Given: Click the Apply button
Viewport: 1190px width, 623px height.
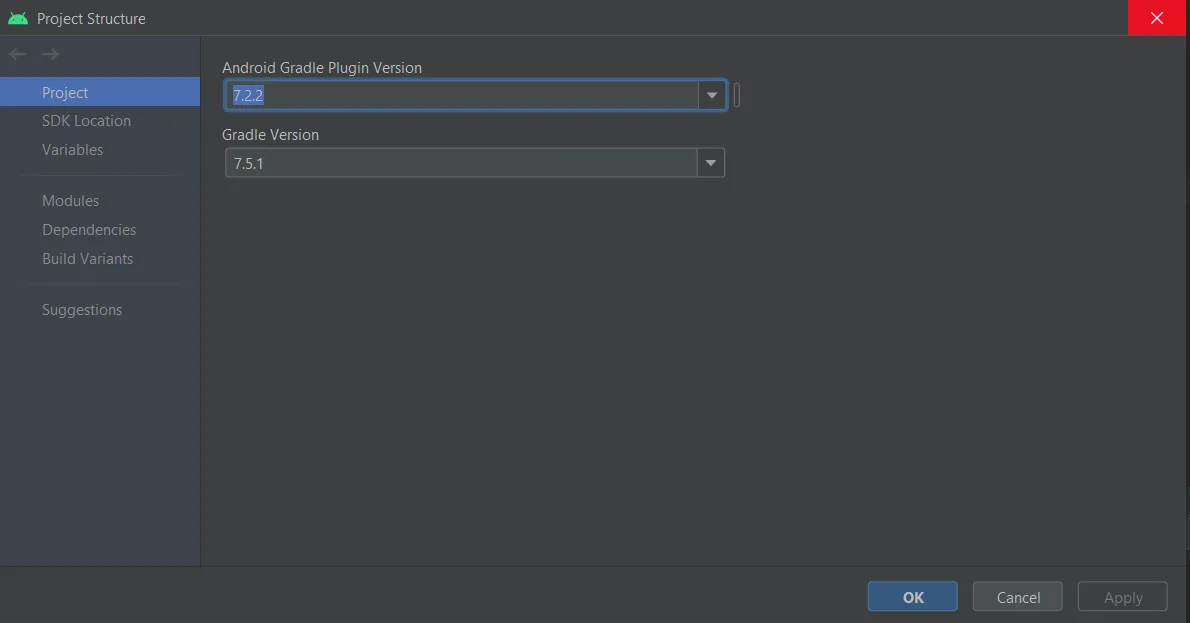Looking at the screenshot, I should pos(1122,597).
